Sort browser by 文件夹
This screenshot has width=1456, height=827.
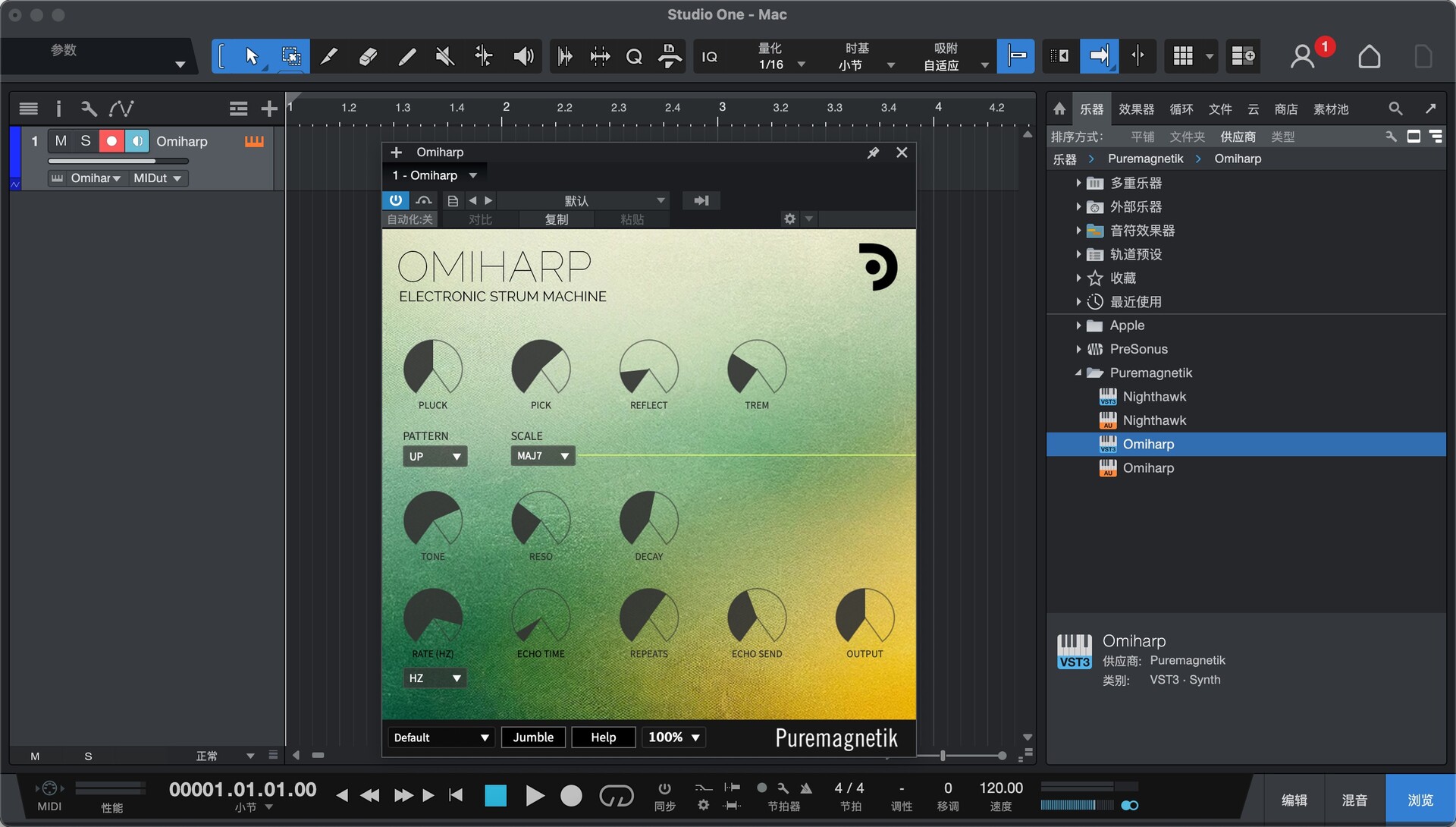[1188, 137]
